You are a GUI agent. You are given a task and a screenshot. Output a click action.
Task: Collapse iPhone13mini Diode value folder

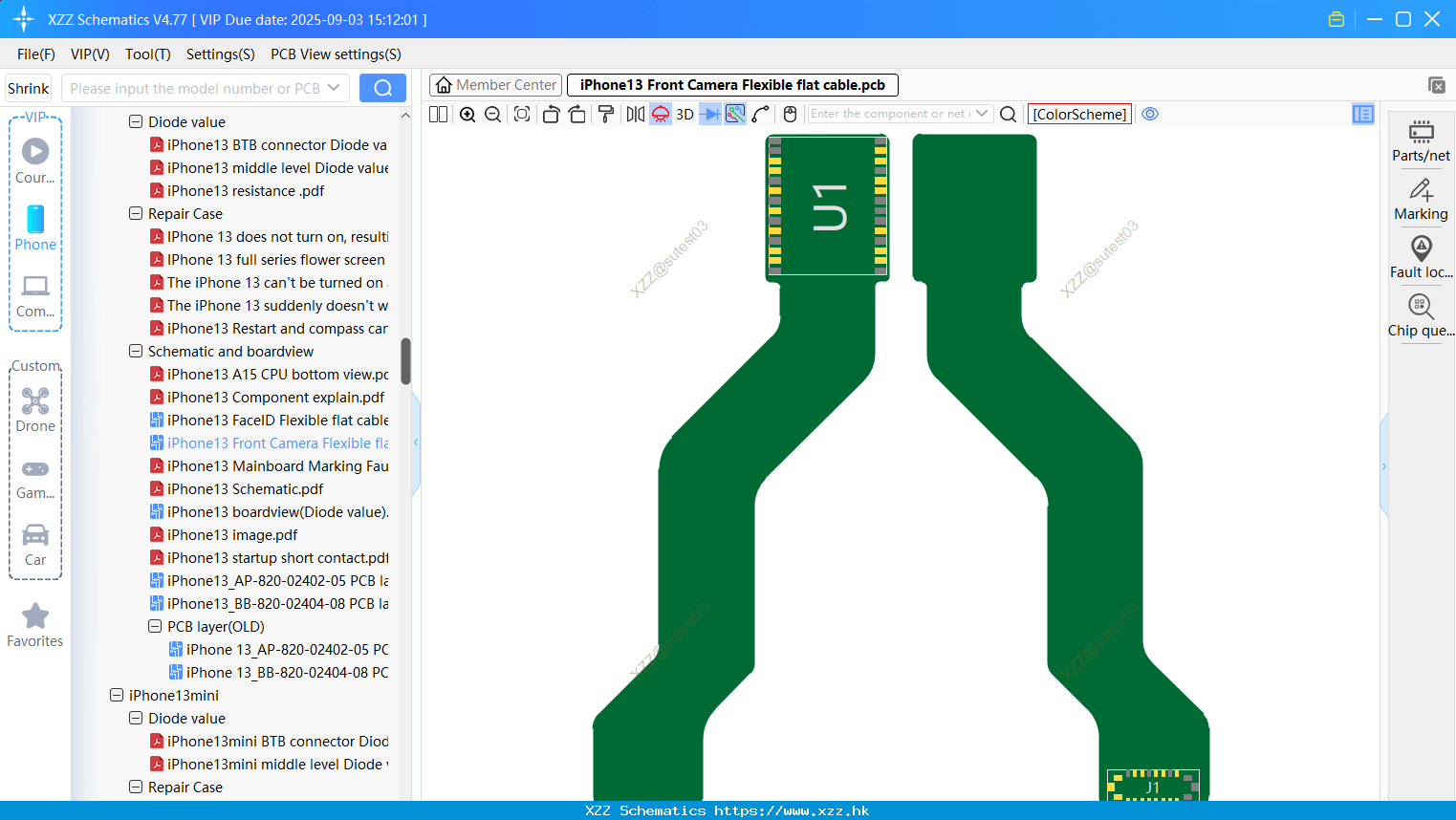click(136, 718)
